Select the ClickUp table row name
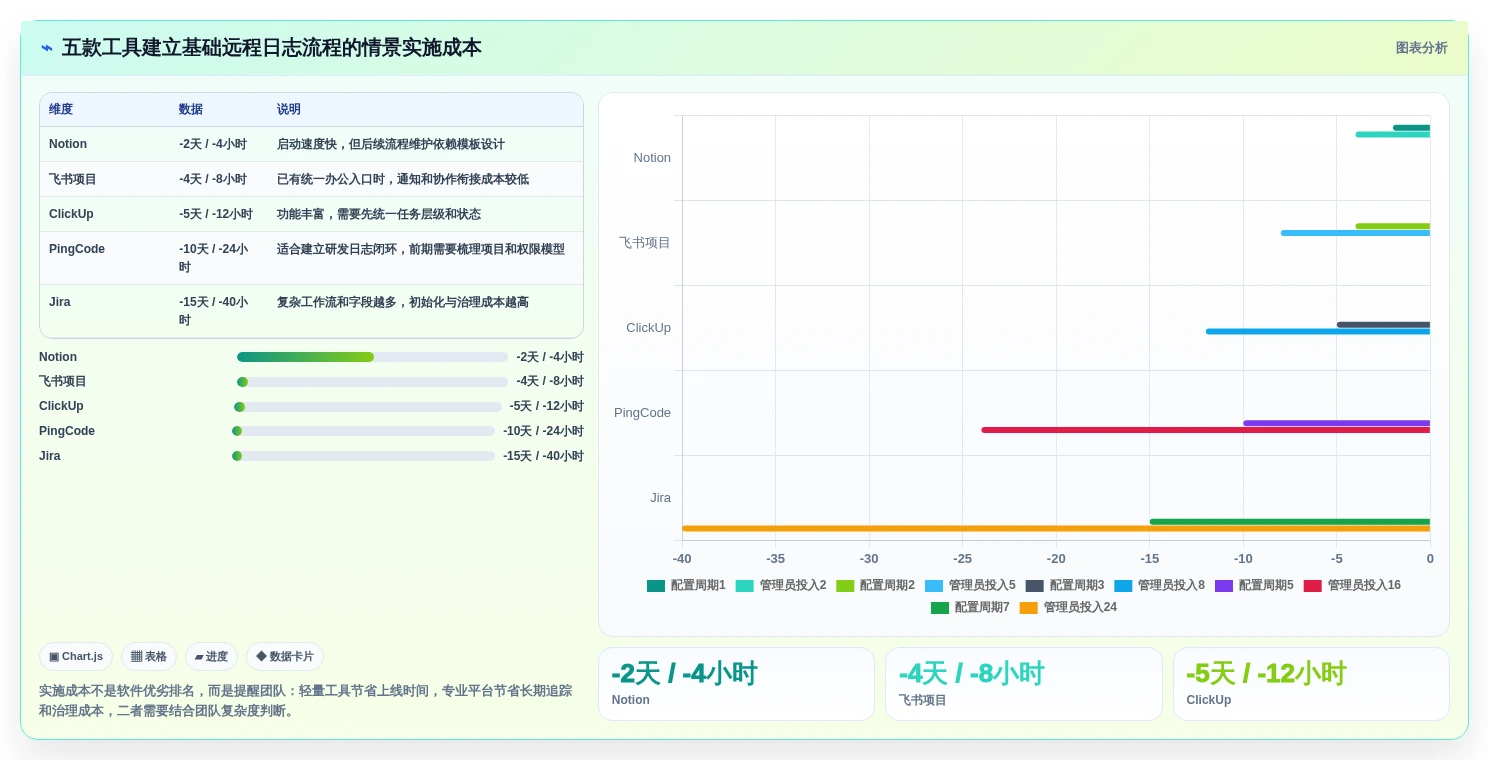The width and height of the screenshot is (1489, 760). (71, 214)
